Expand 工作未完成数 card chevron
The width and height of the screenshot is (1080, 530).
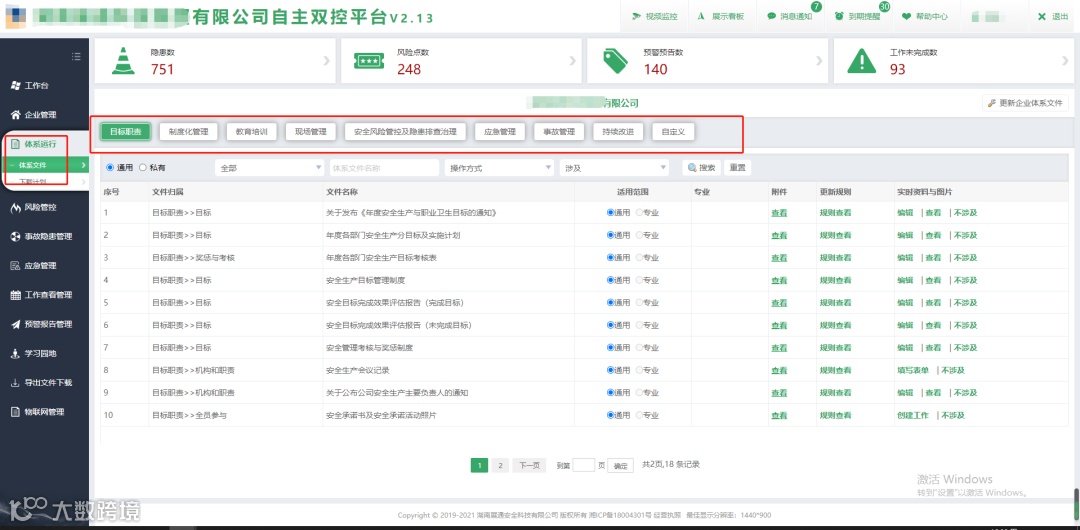(1066, 61)
